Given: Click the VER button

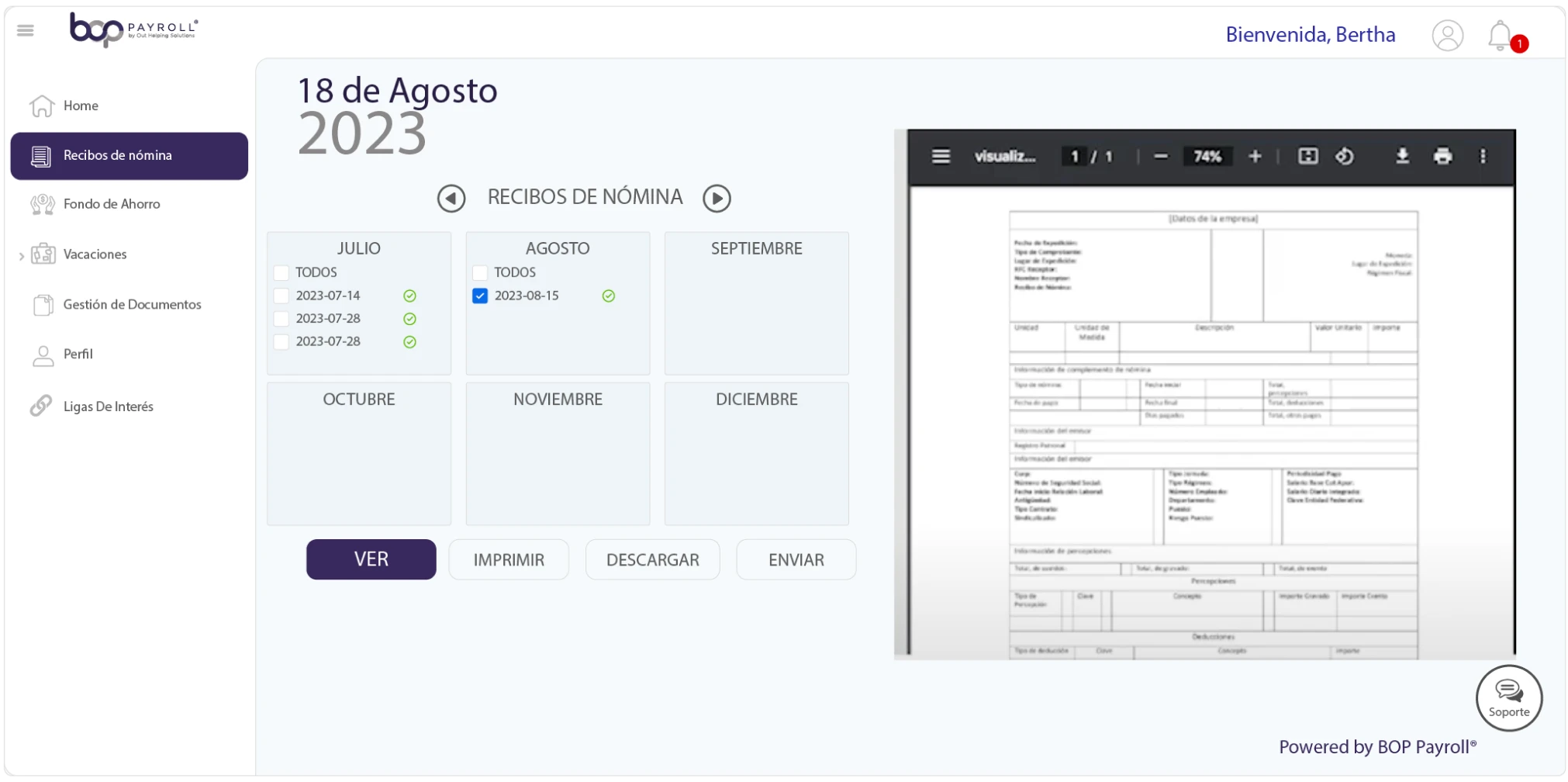Looking at the screenshot, I should [x=371, y=559].
